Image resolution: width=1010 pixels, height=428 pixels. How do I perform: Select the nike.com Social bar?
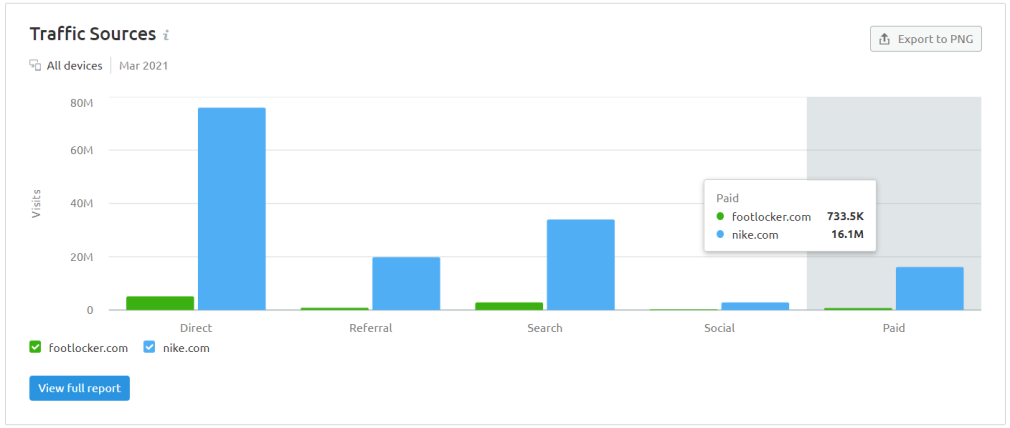[x=755, y=306]
